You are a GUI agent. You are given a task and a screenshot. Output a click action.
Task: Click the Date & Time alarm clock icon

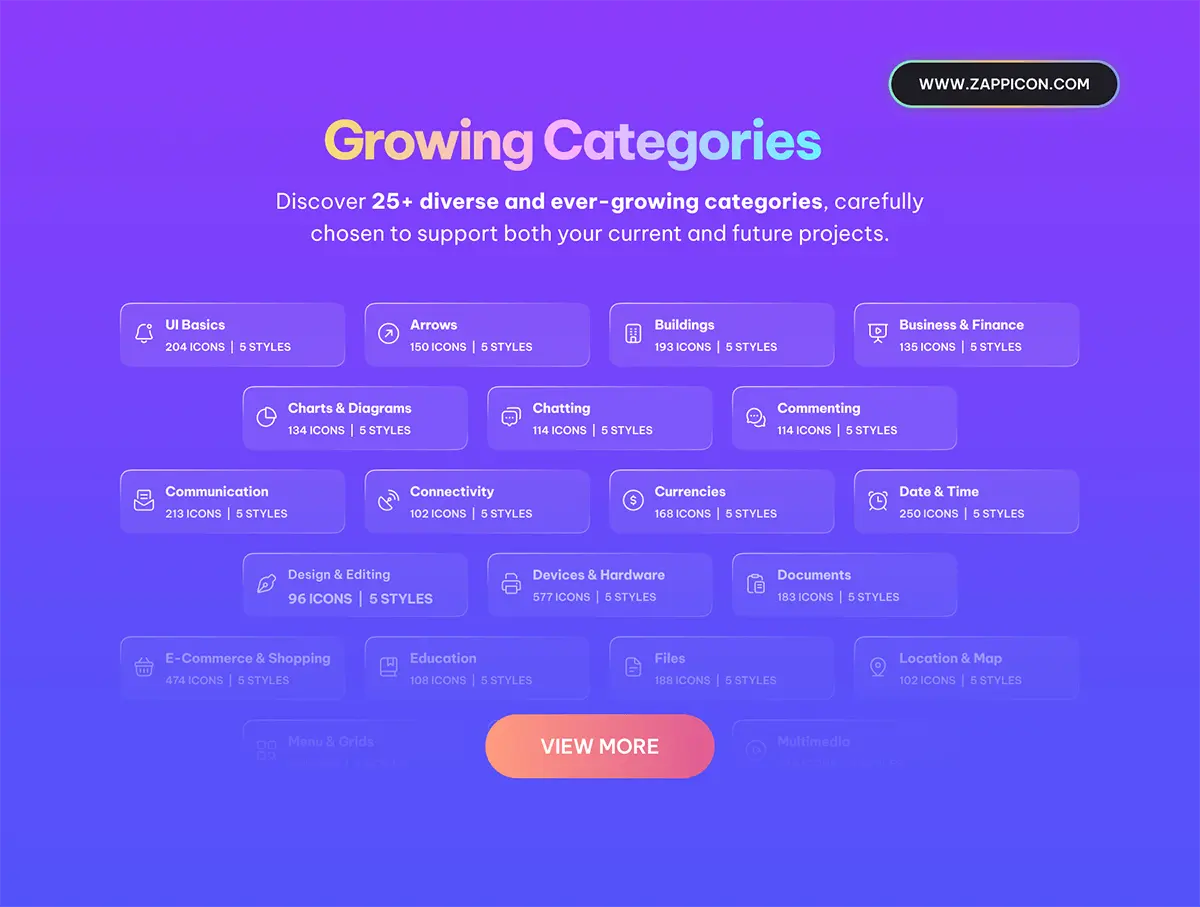(877, 501)
